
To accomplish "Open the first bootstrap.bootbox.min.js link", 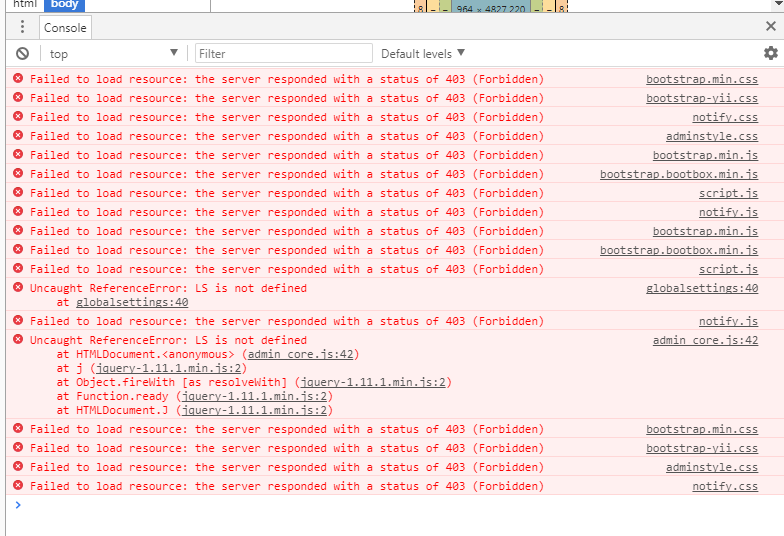I will click(x=678, y=174).
